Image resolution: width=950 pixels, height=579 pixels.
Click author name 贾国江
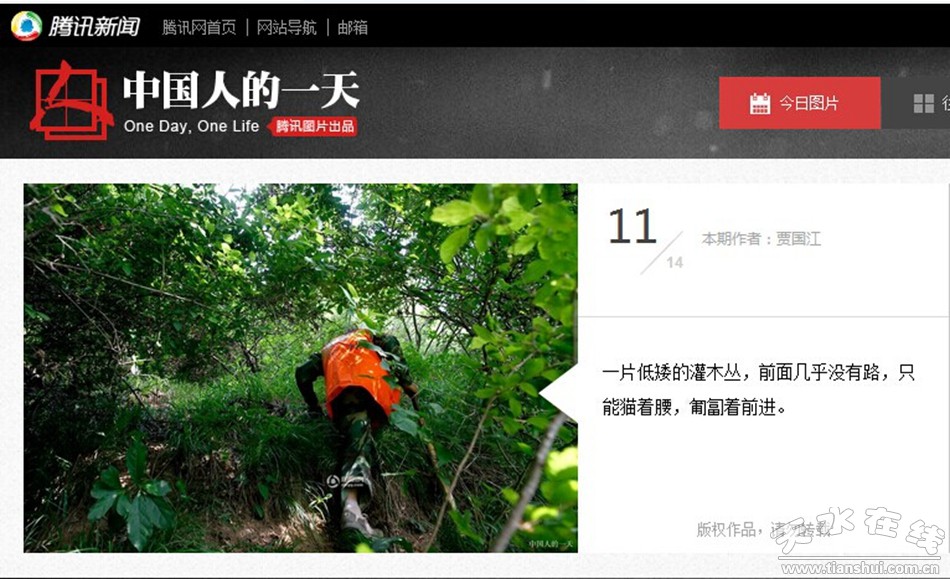[799, 239]
